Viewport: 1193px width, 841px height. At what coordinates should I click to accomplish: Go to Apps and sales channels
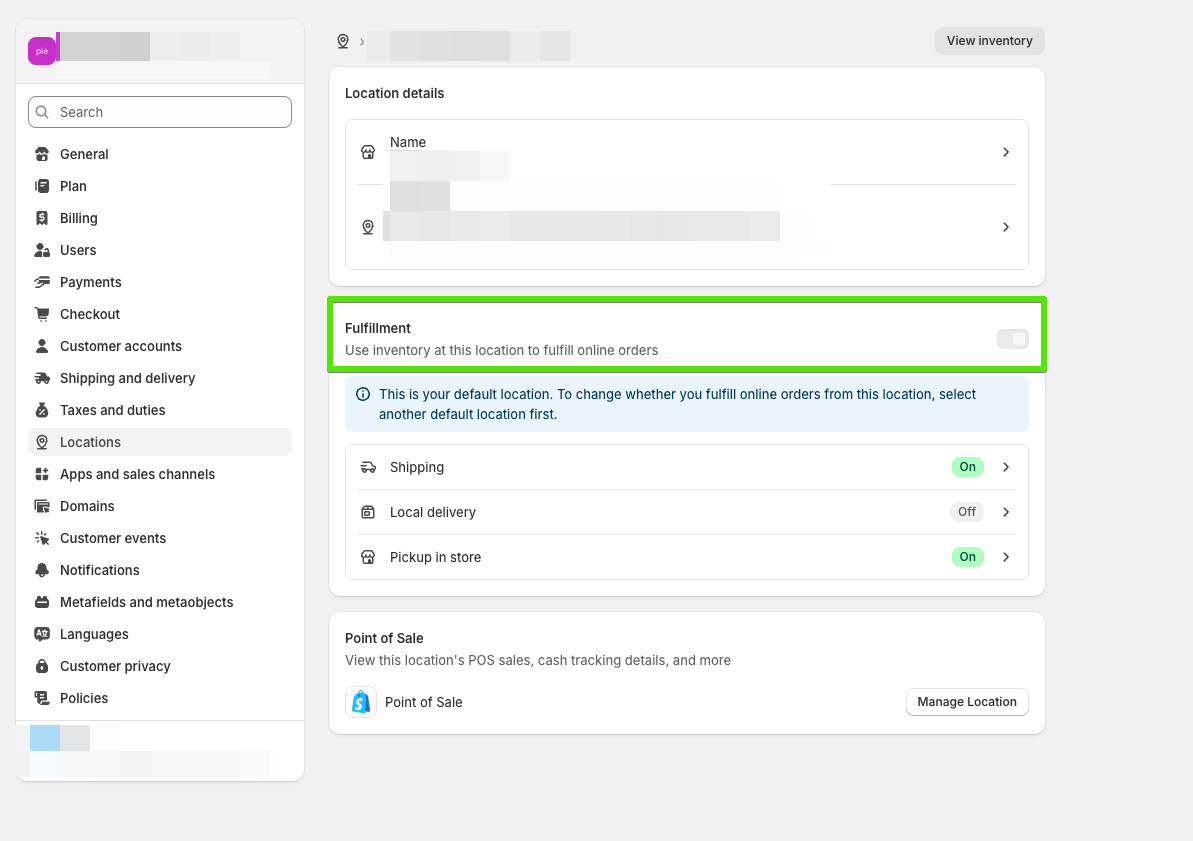point(137,474)
